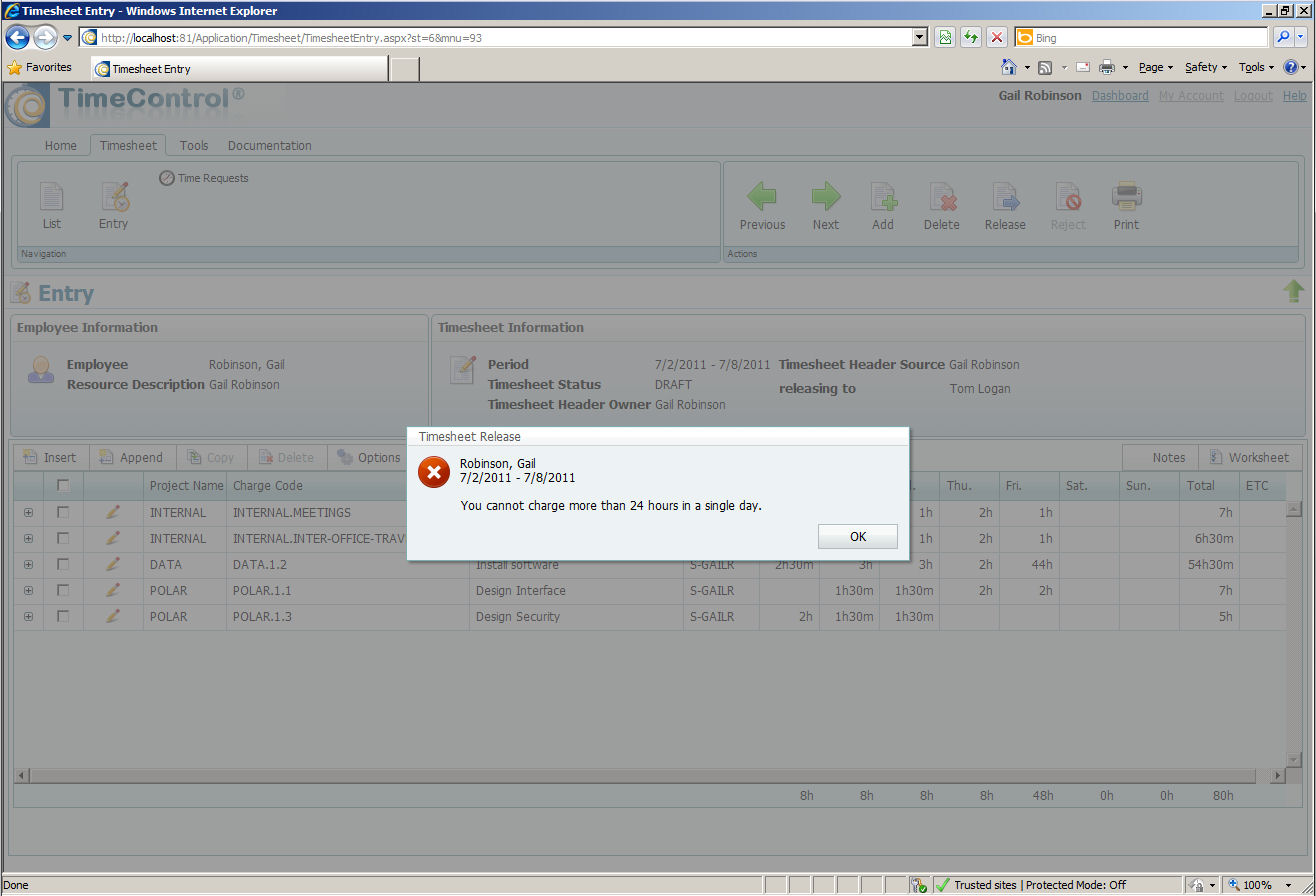Click the browser Forward button
This screenshot has width=1316, height=896.
pyautogui.click(x=45, y=38)
